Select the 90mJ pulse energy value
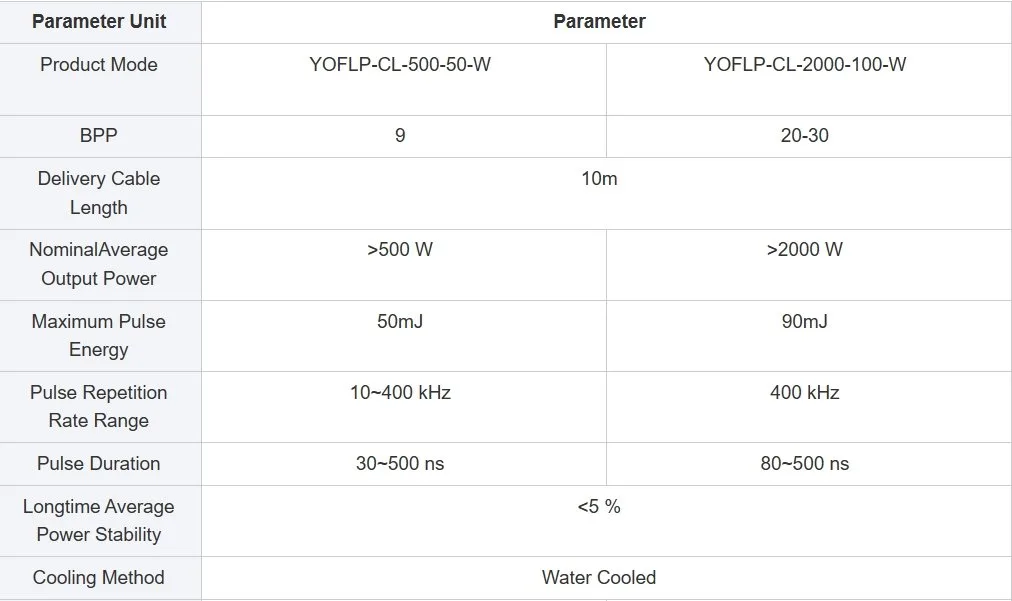1012x601 pixels. (805, 321)
